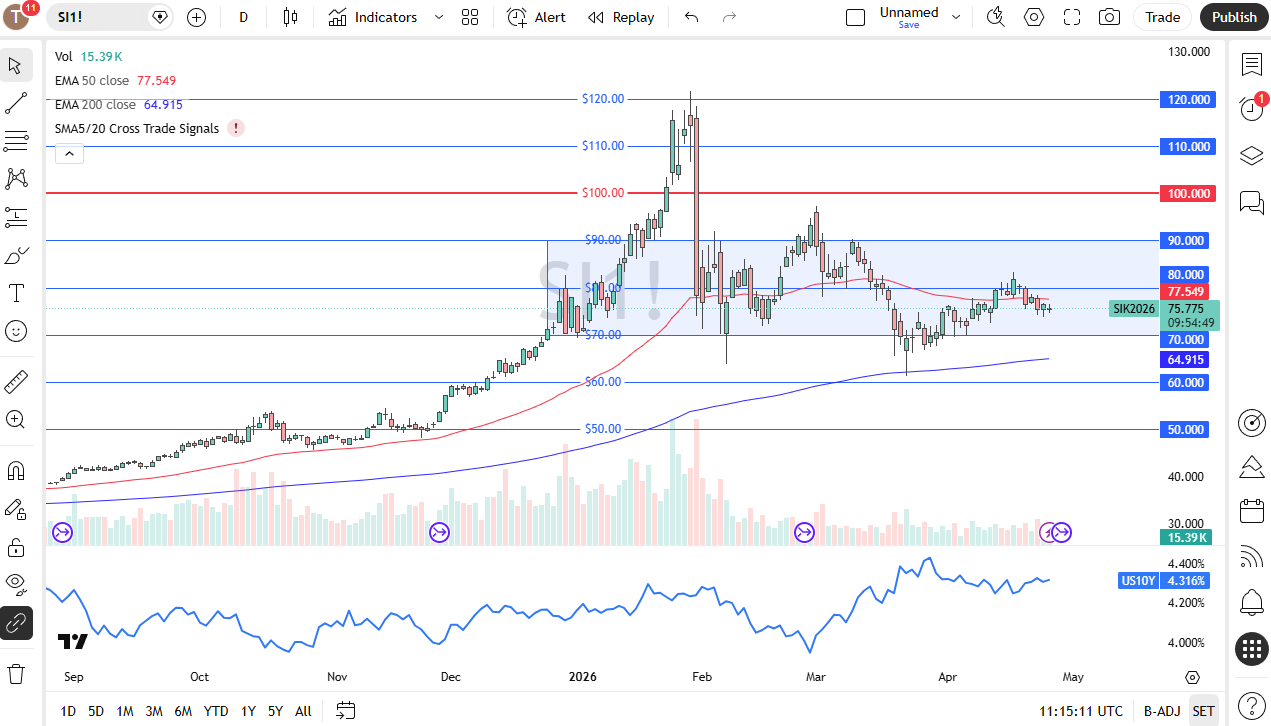Enter fullscreen mode
This screenshot has width=1271, height=726.
point(1072,17)
